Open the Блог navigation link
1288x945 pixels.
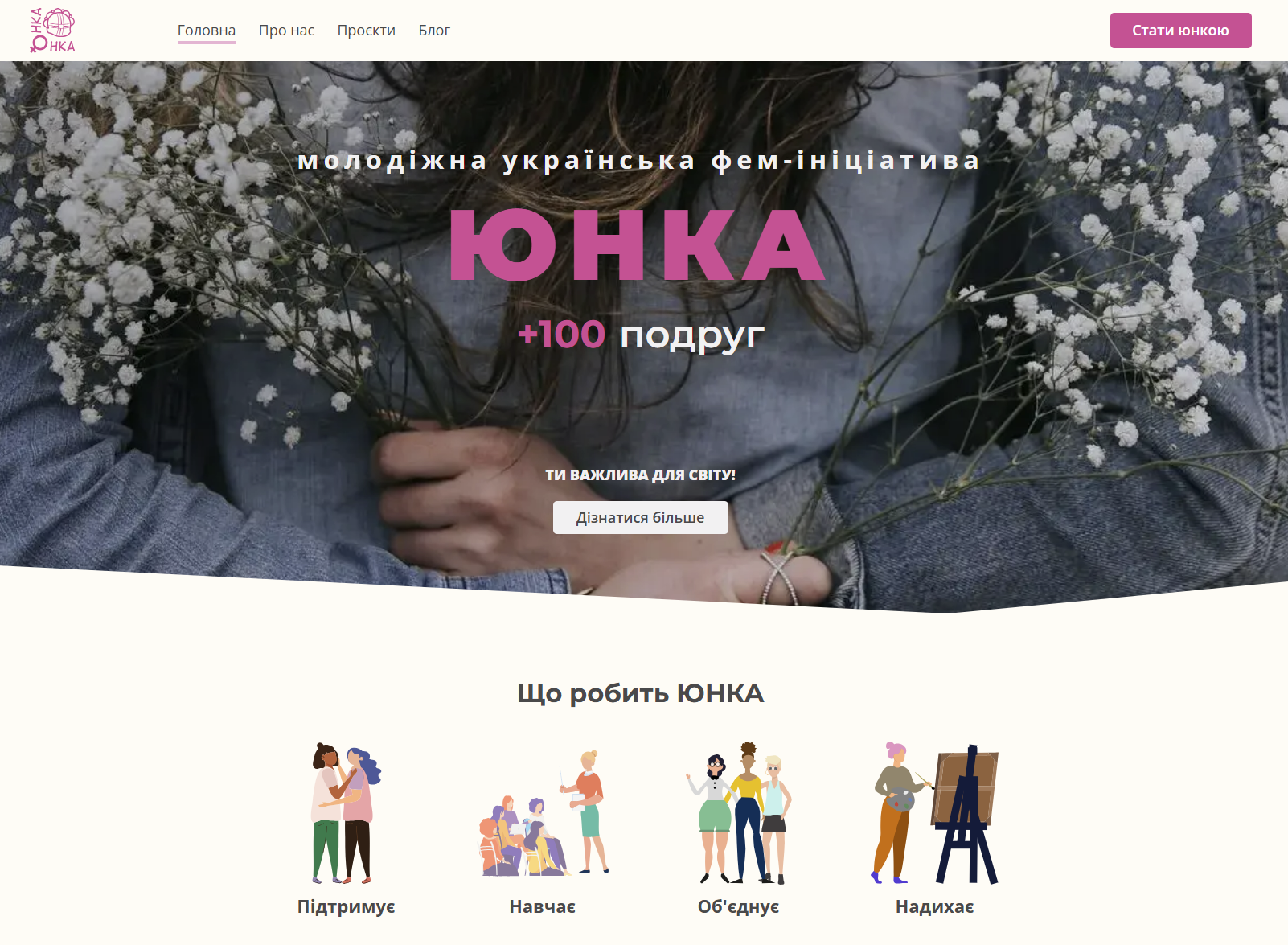coord(434,31)
